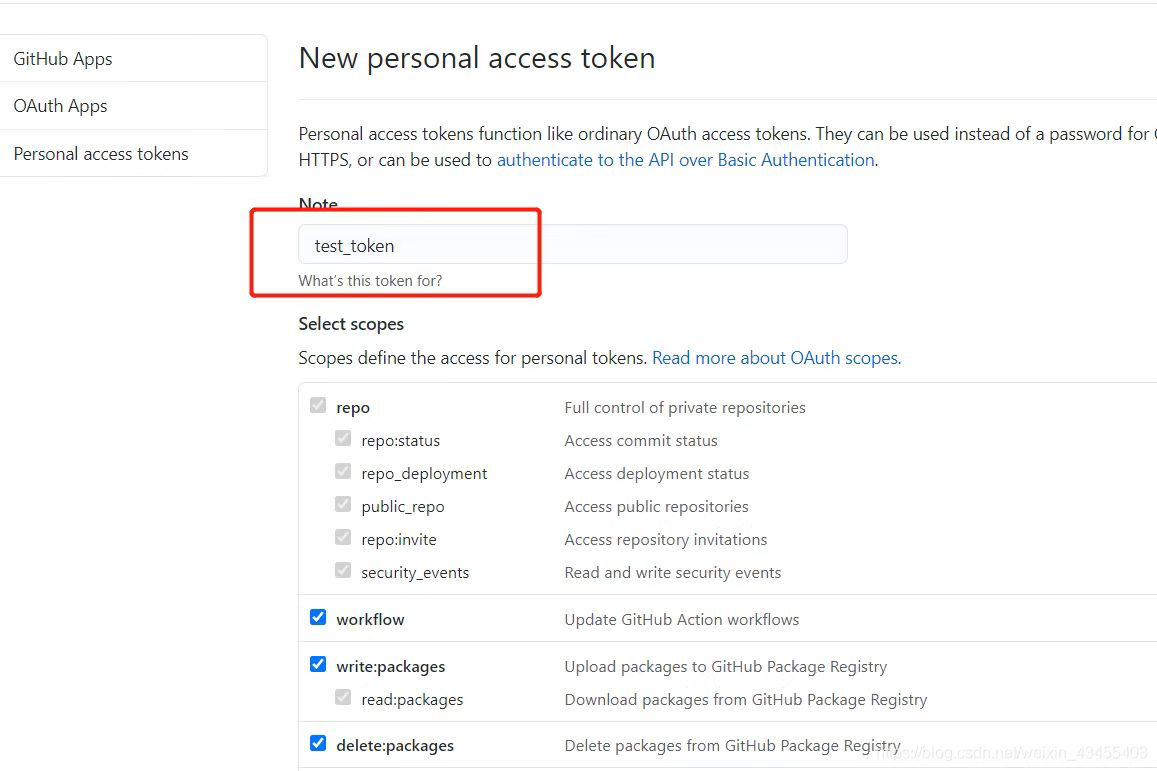
Task: Toggle the repo_deployment checkbox
Action: point(343,471)
